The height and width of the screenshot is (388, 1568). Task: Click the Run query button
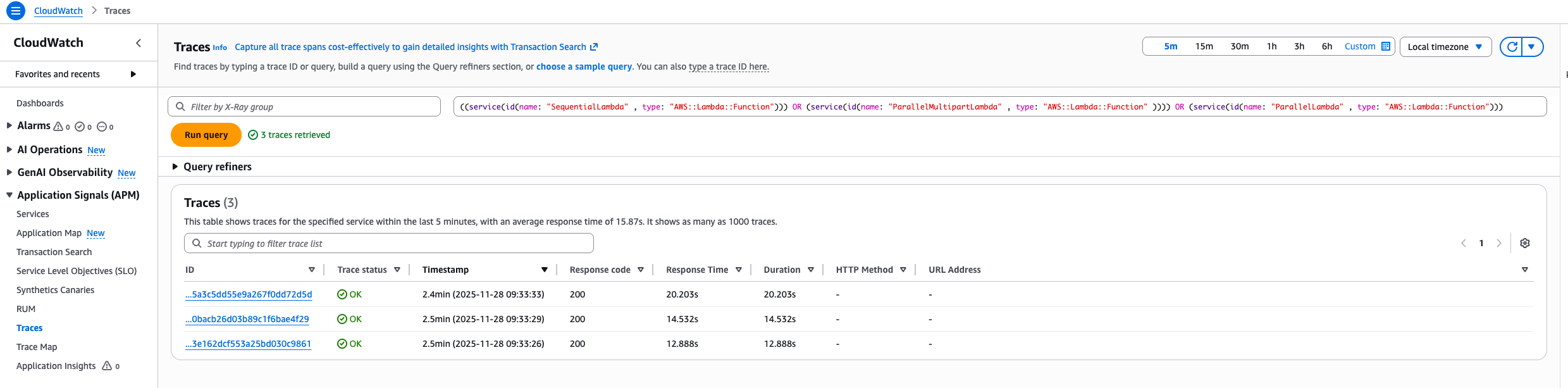[x=206, y=135]
